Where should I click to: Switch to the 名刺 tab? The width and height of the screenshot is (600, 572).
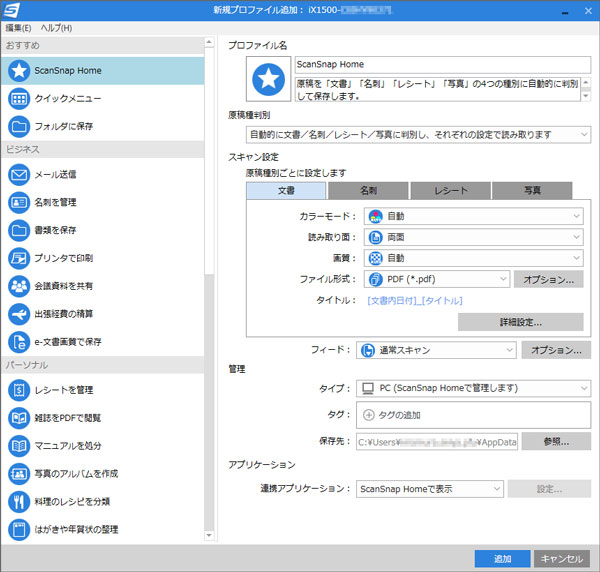coord(368,191)
